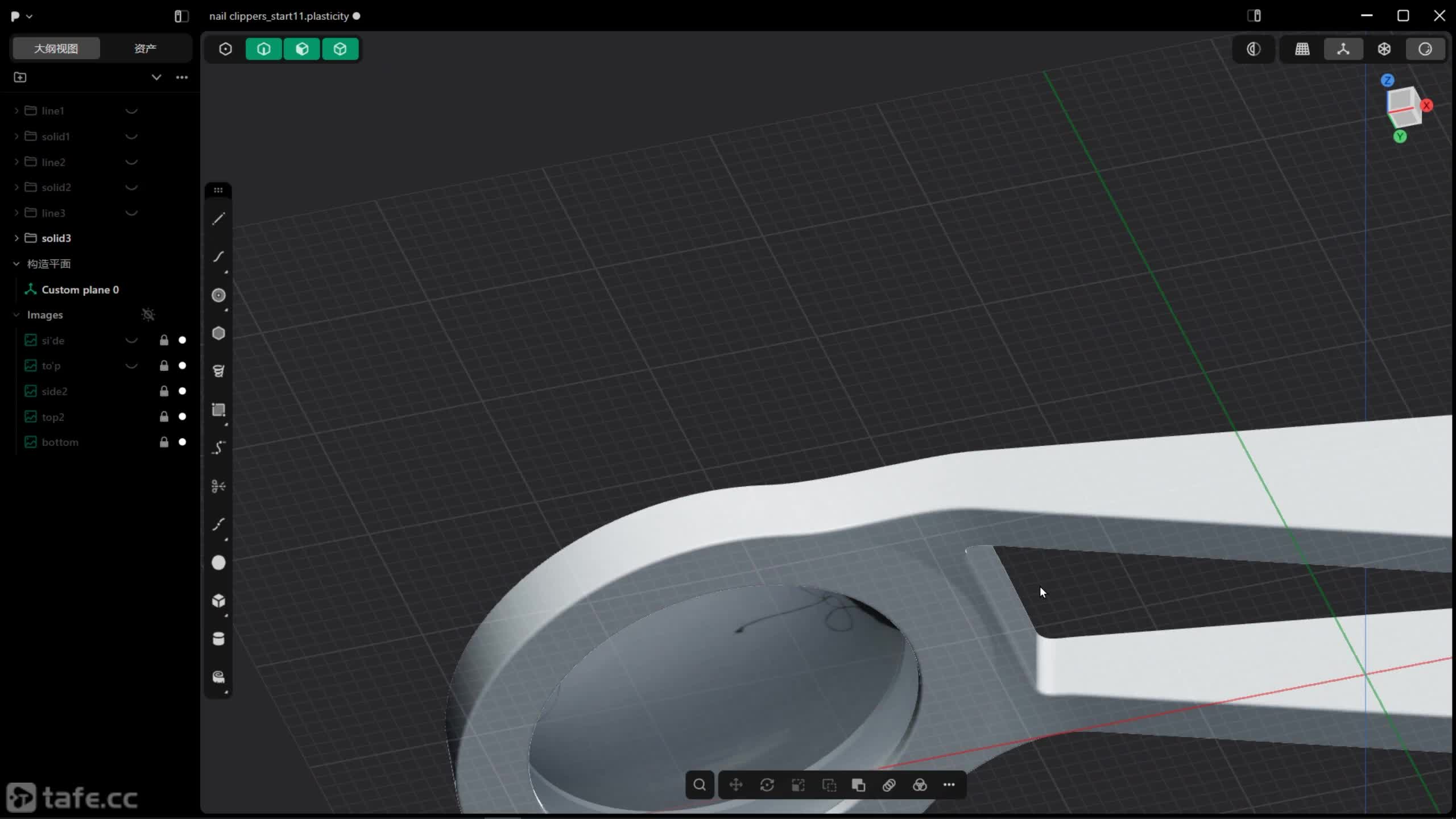The width and height of the screenshot is (1456, 819).
Task: Switch to the 大纲视图 tab
Action: pyautogui.click(x=56, y=48)
